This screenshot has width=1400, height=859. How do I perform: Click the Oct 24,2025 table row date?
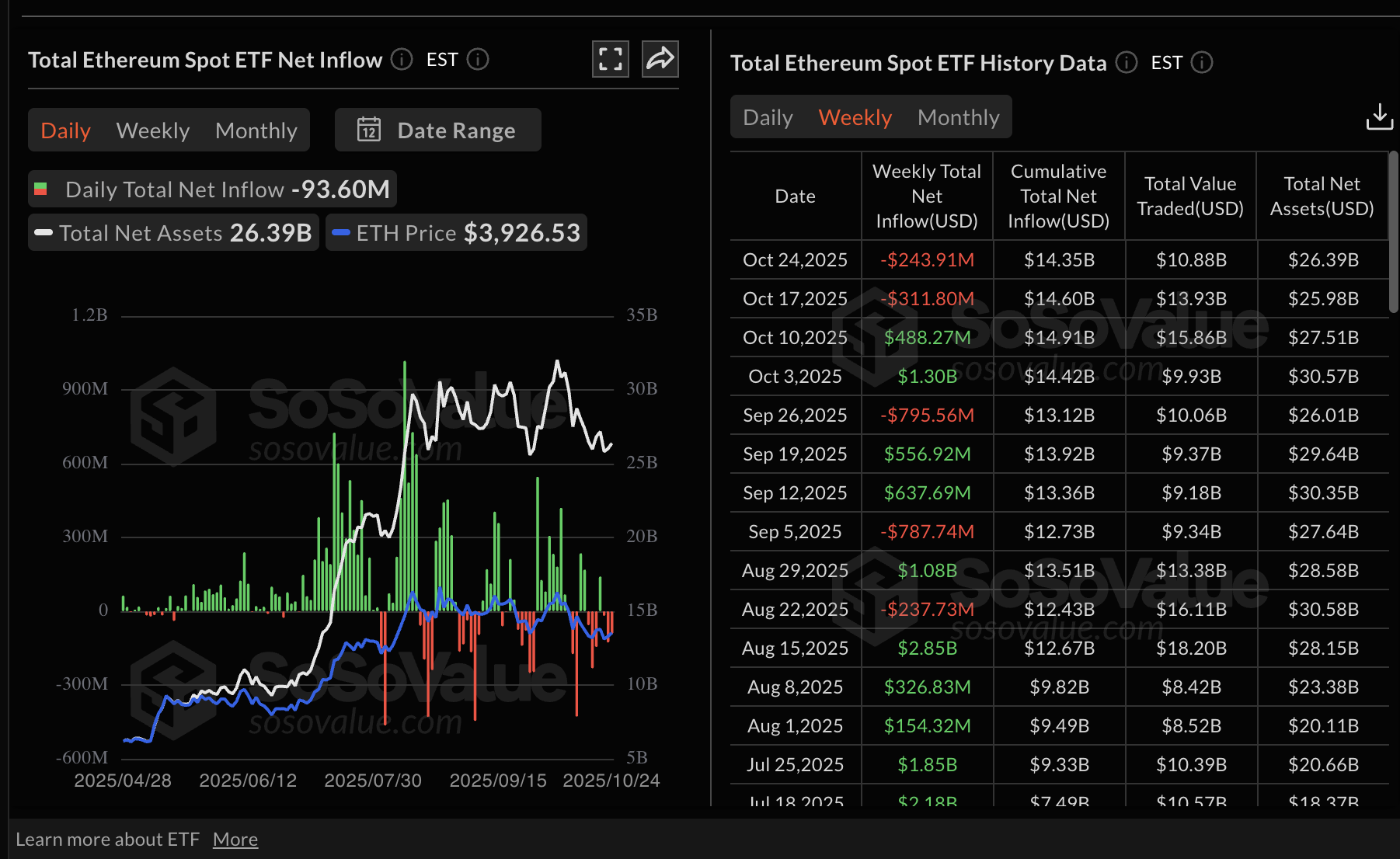795,260
